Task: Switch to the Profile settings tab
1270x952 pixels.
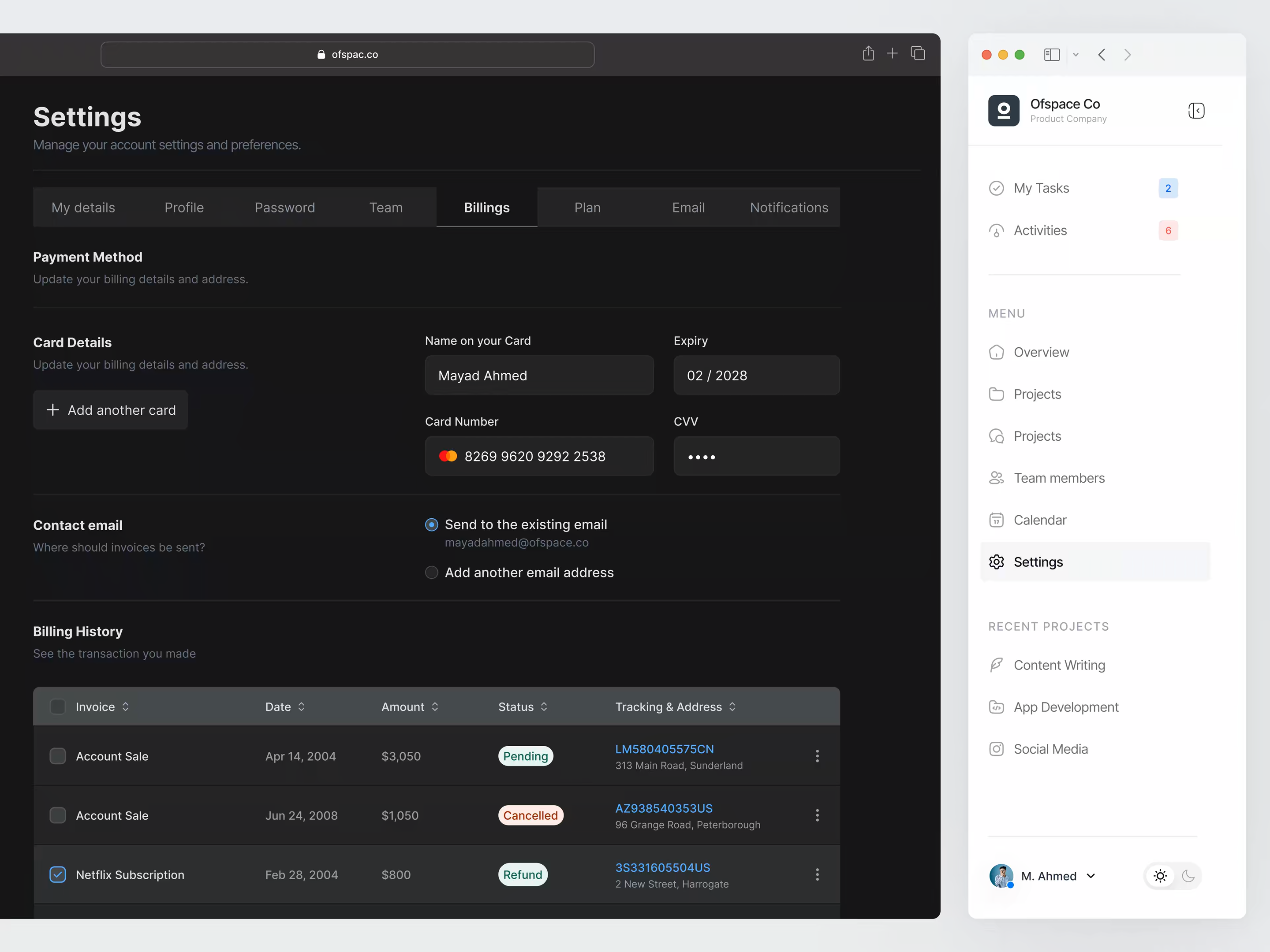Action: [184, 207]
